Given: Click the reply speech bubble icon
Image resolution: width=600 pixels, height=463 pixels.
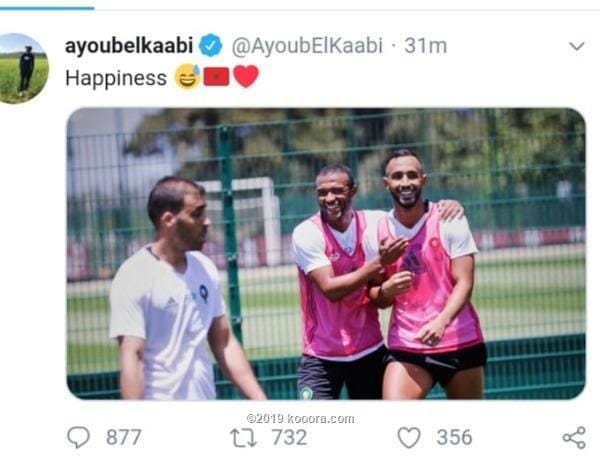Looking at the screenshot, I should (x=78, y=437).
